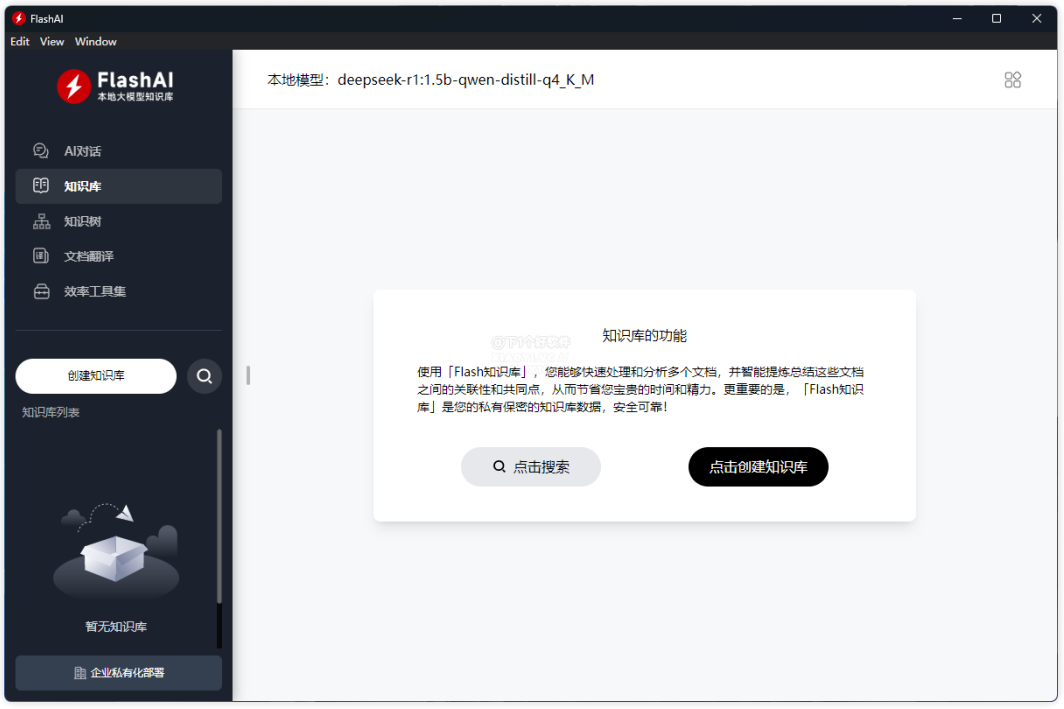Collapse sidebar using the vertical divider handle

click(x=248, y=376)
